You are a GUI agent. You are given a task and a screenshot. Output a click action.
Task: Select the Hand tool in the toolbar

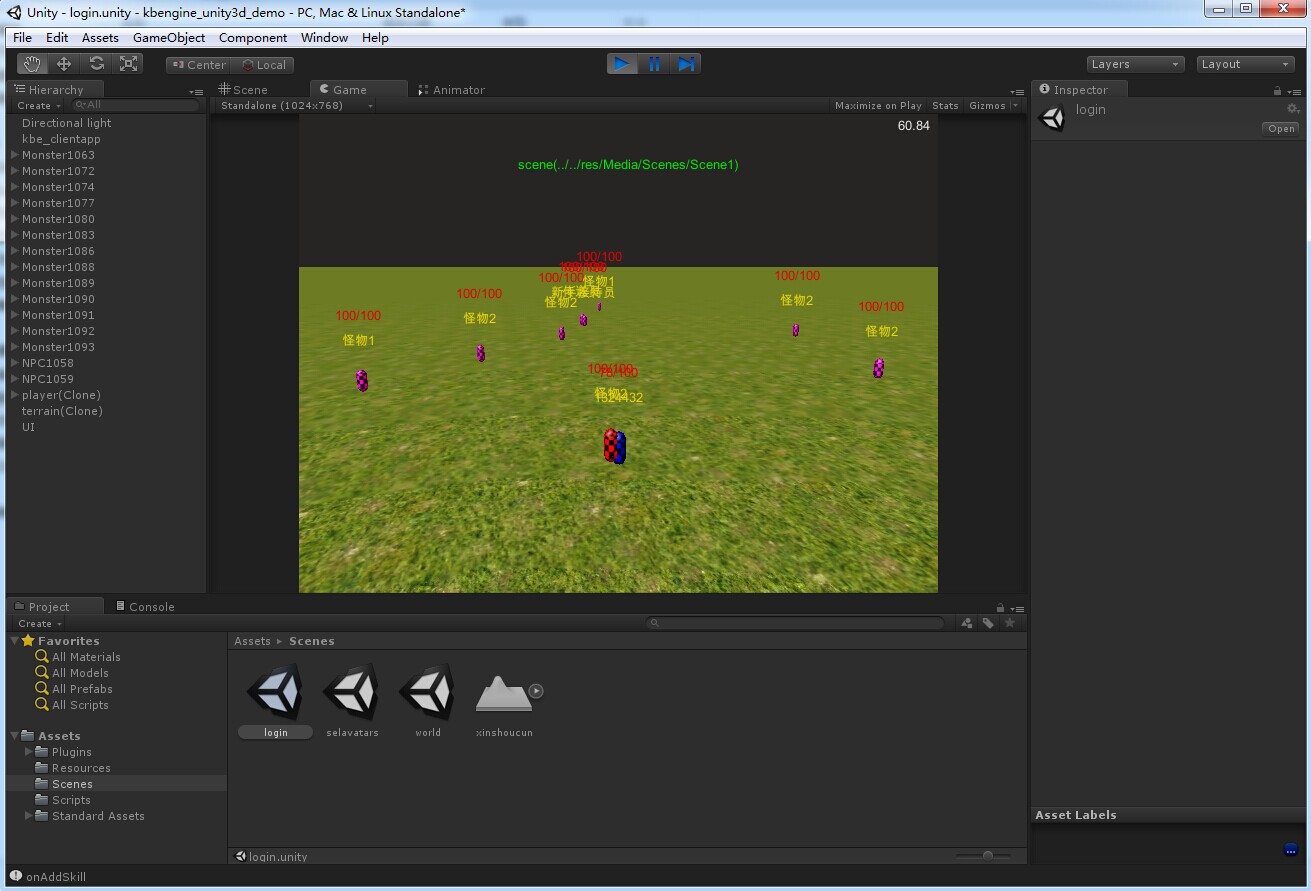(x=31, y=63)
